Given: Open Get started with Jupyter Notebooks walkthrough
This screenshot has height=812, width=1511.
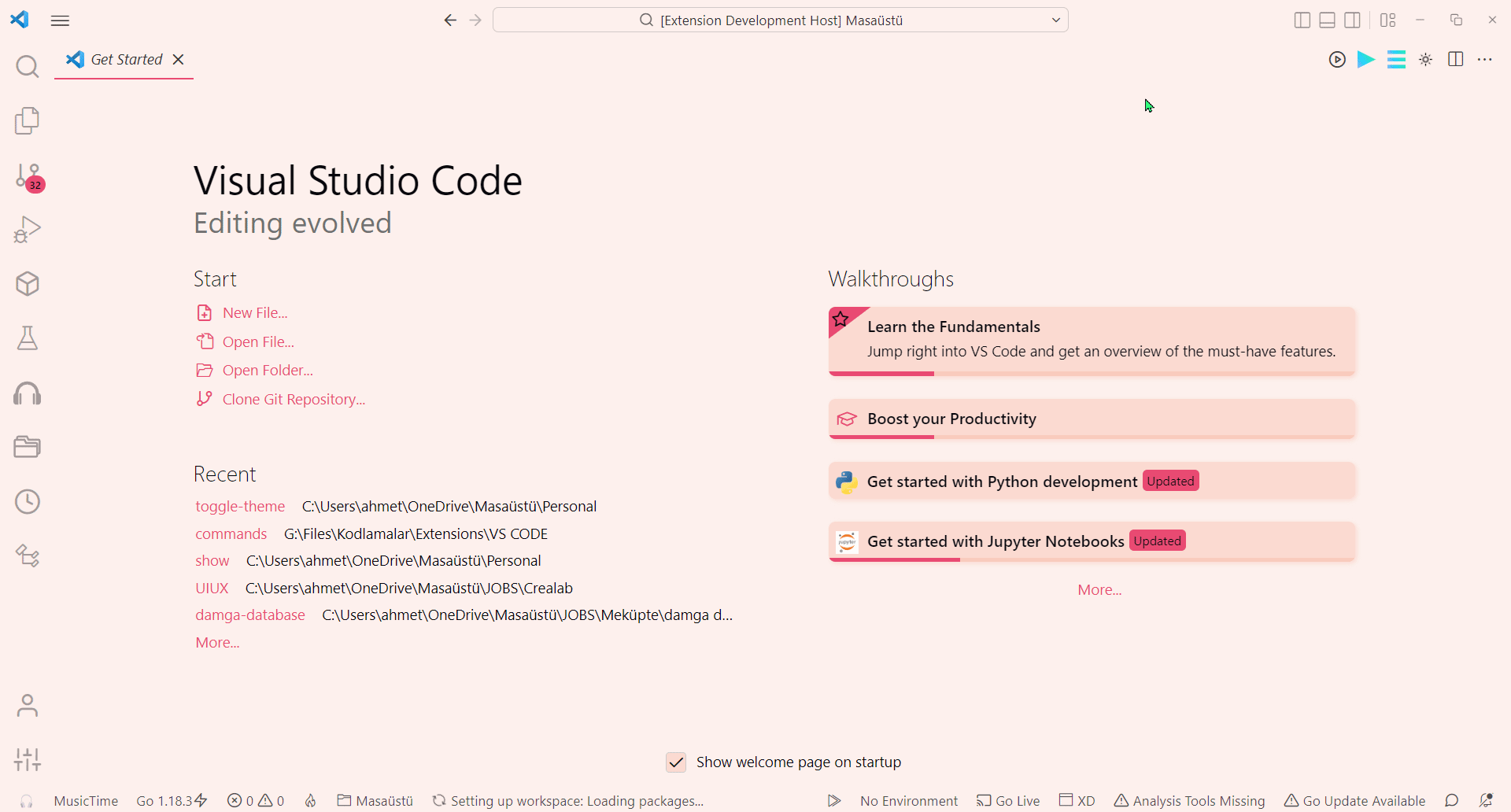Looking at the screenshot, I should click(1092, 542).
